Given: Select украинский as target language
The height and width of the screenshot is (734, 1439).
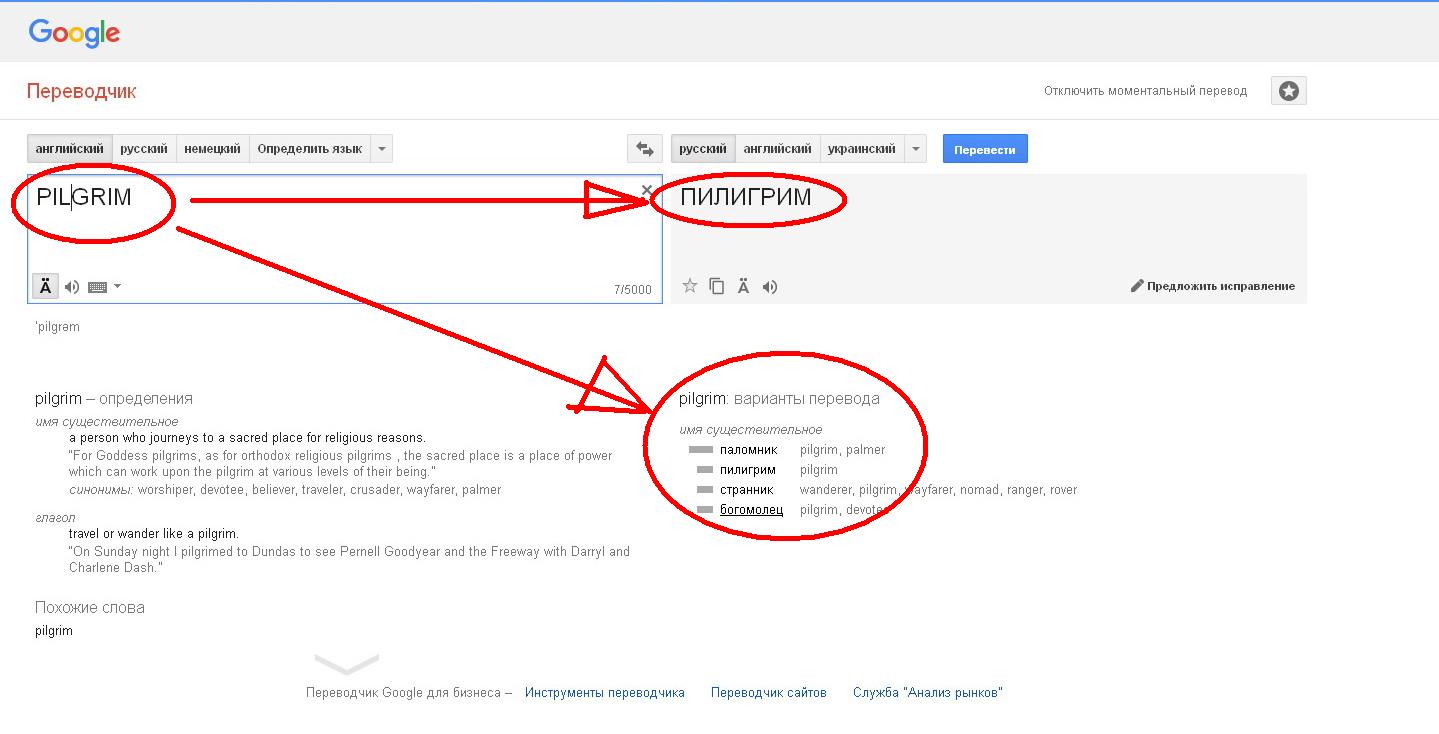Looking at the screenshot, I should coord(862,149).
